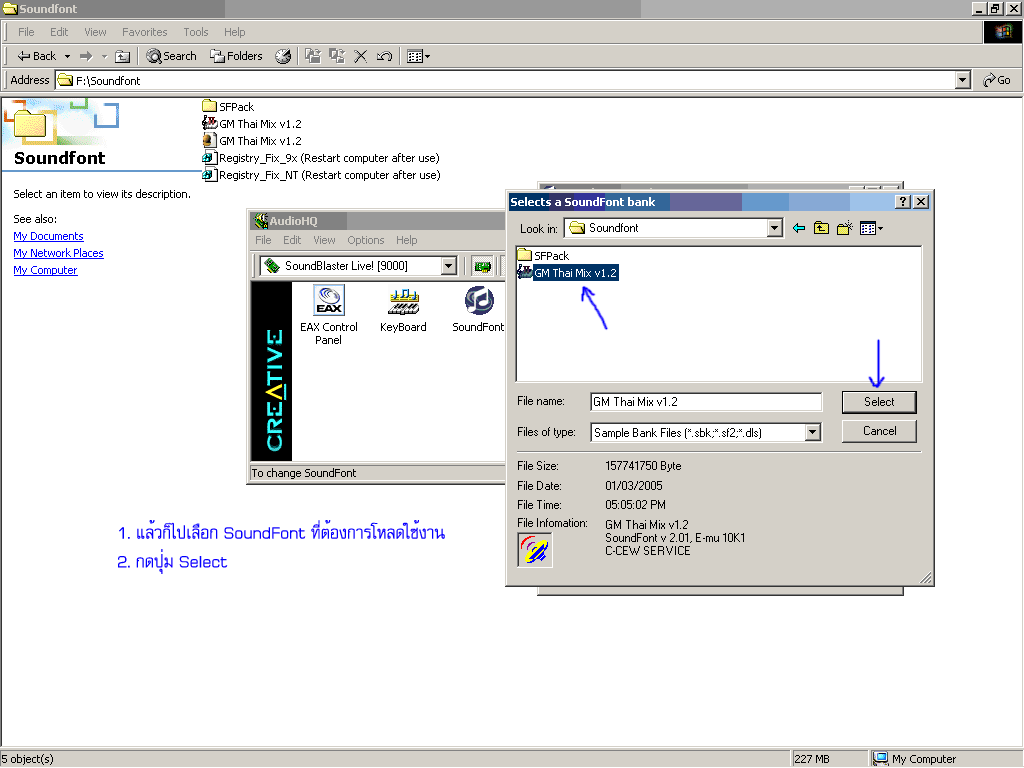Select the SFPack folder in Explorer file list
The height and width of the screenshot is (768, 1024).
229,106
